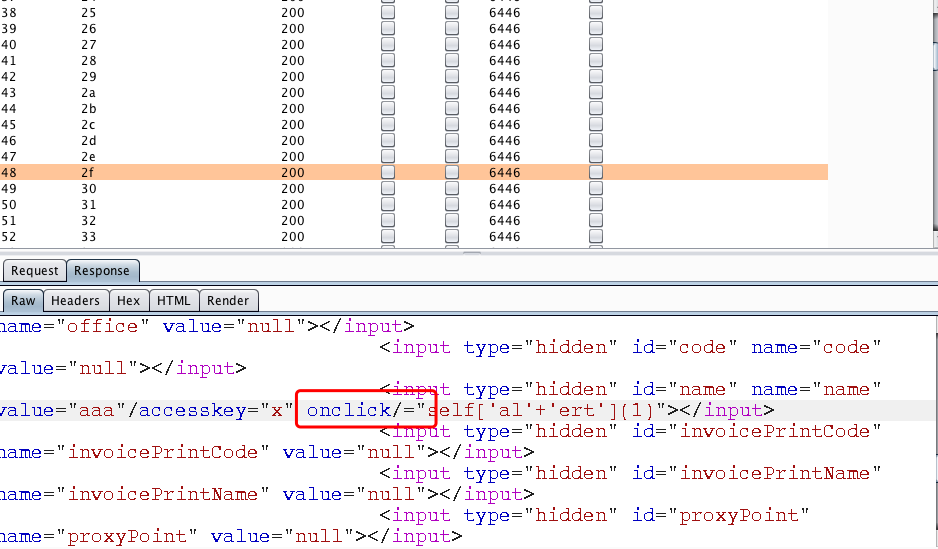Click length 6446 in row 45

504,125
